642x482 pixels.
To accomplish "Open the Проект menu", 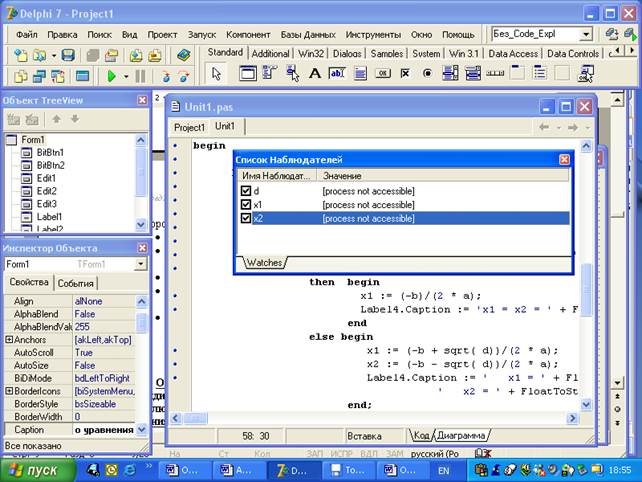I will [162, 34].
